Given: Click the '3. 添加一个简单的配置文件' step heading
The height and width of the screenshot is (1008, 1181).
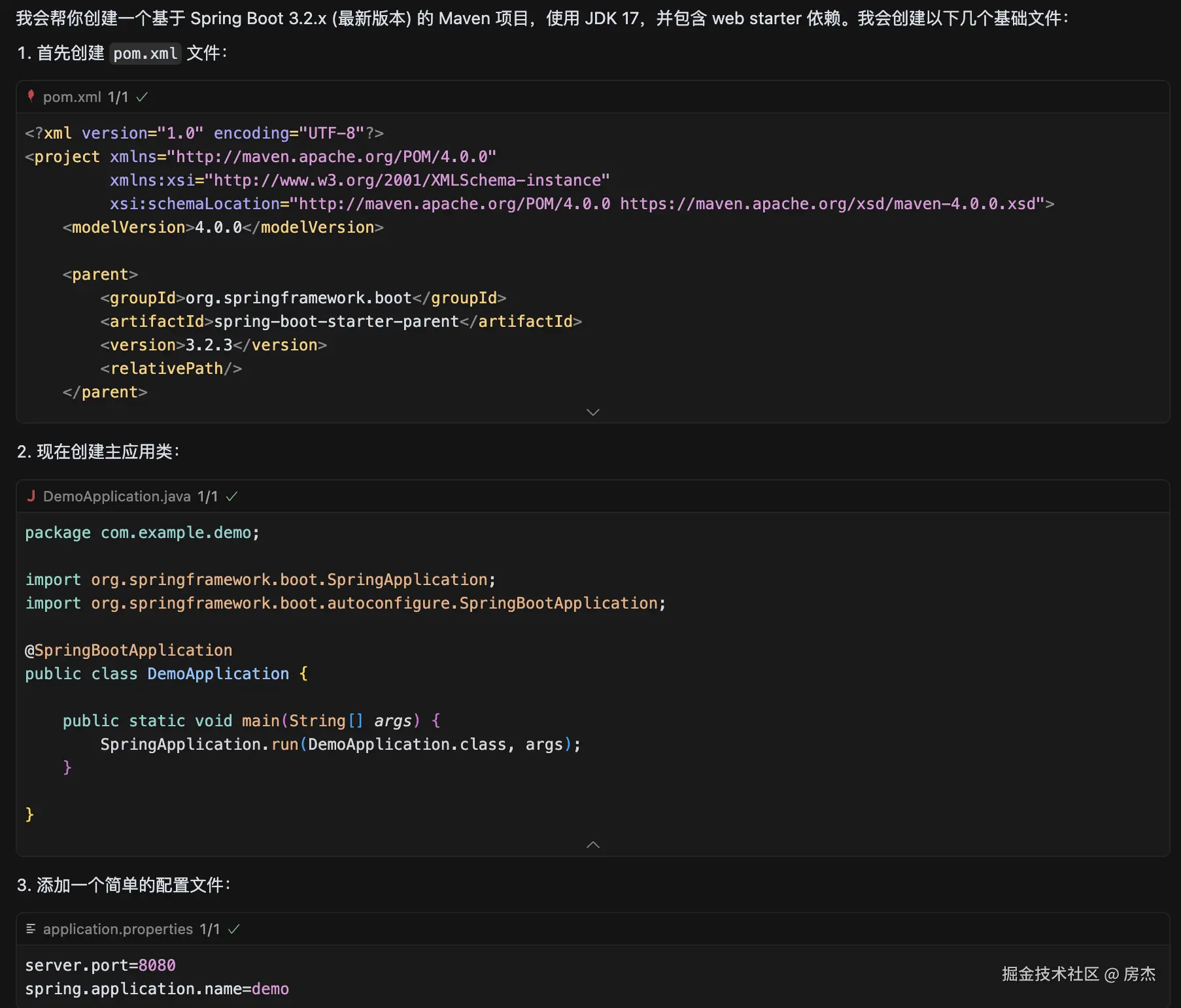Looking at the screenshot, I should [124, 885].
